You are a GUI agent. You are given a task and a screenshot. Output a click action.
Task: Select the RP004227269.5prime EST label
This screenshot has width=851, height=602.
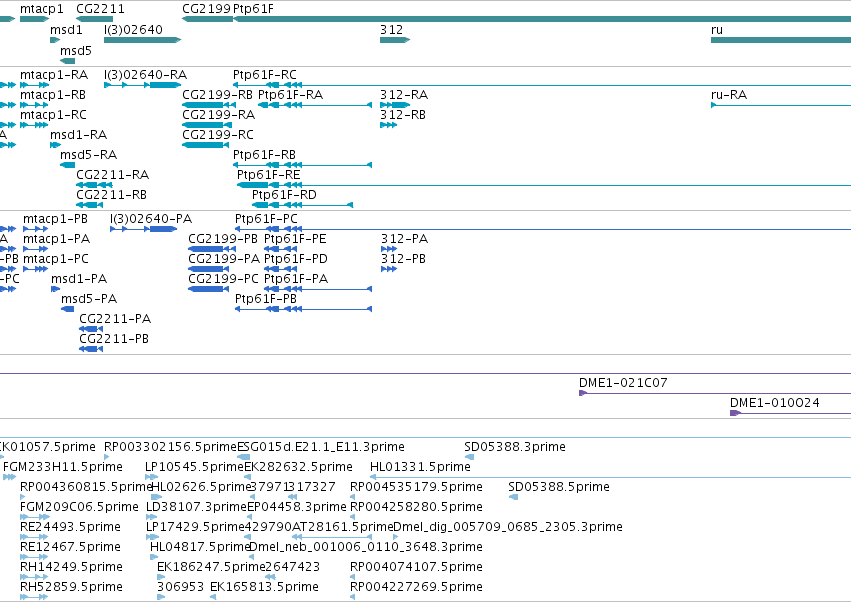click(416, 588)
